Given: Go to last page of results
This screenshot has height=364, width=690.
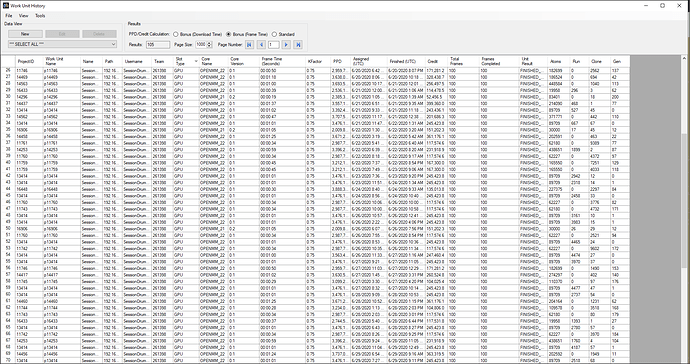Looking at the screenshot, I should [x=298, y=44].
